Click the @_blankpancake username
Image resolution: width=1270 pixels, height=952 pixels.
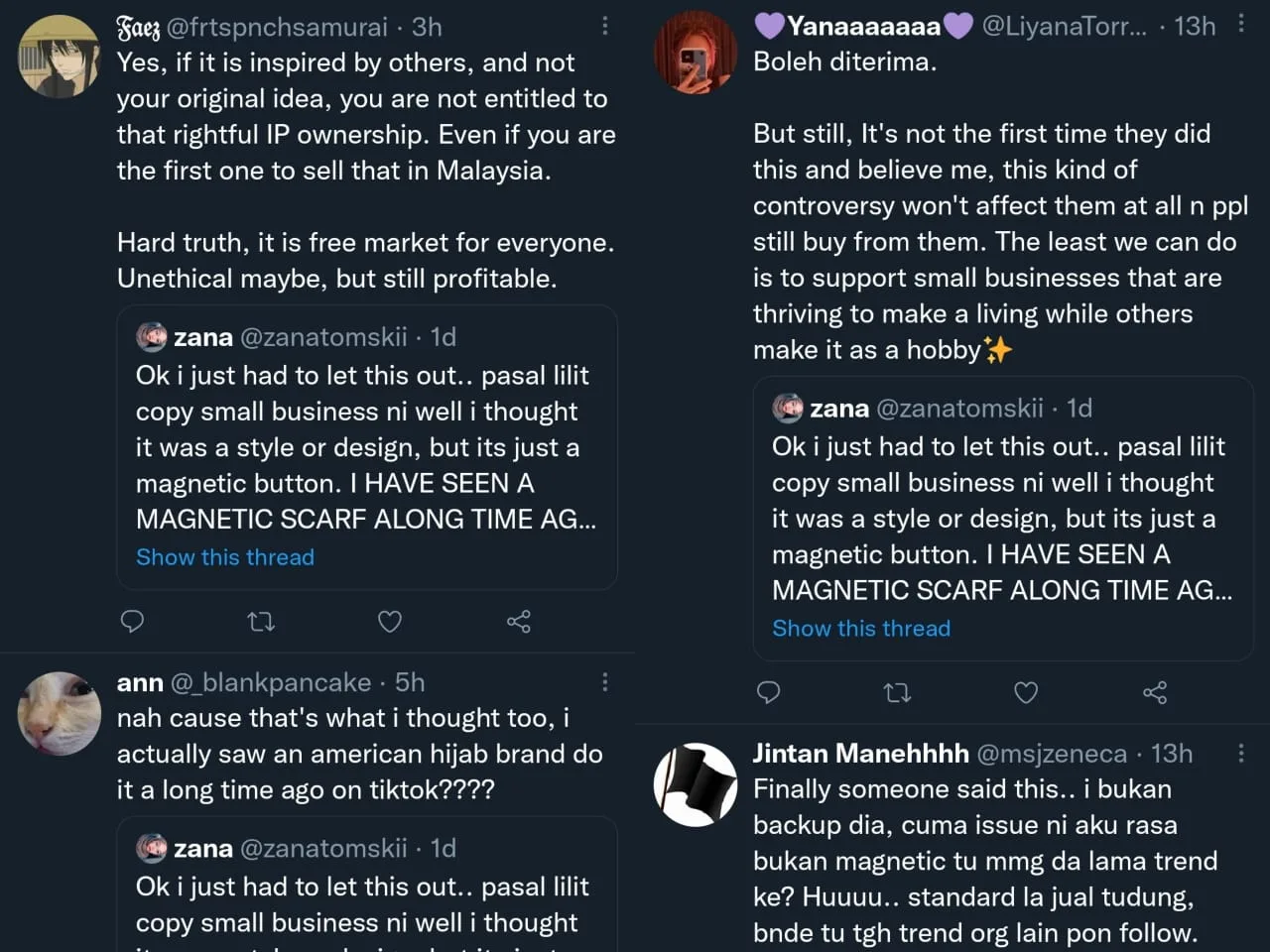point(271,682)
